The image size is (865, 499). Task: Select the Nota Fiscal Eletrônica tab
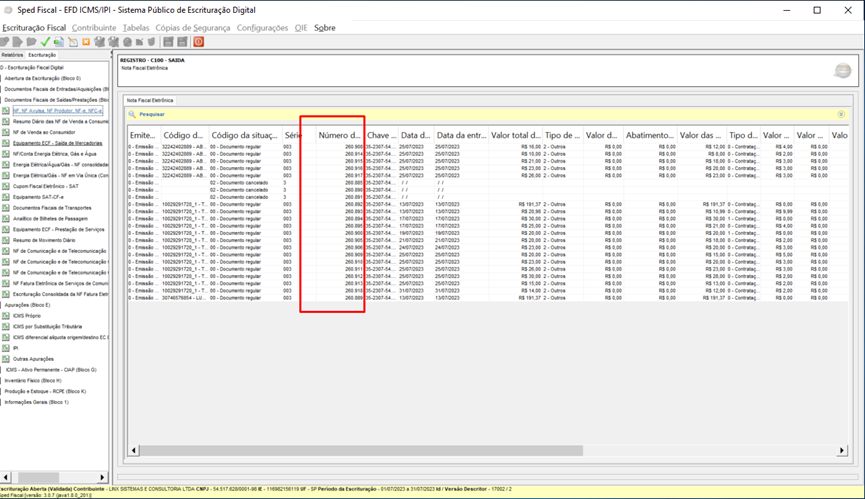click(x=150, y=100)
